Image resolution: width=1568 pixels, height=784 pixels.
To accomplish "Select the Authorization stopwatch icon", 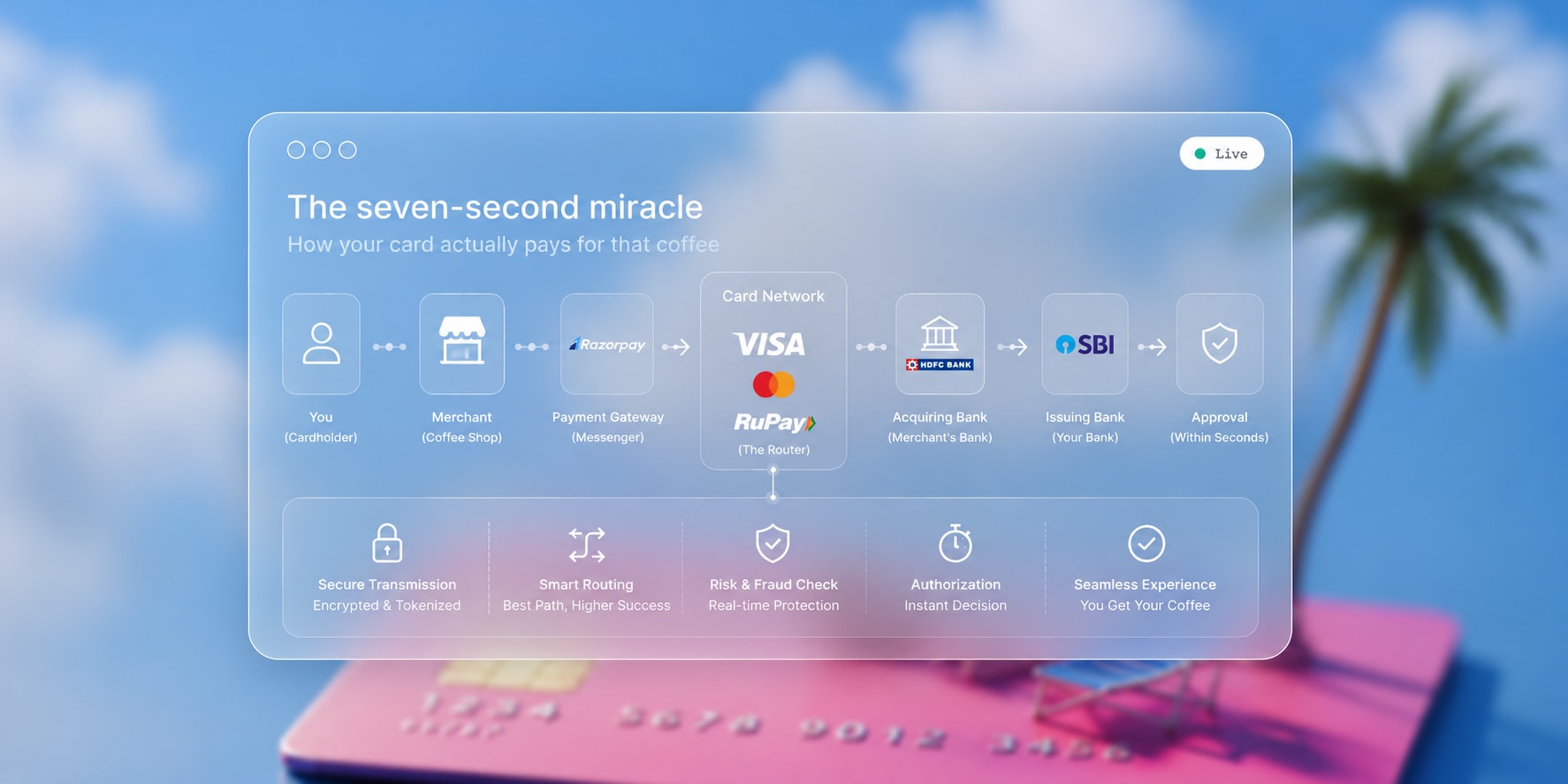I will pyautogui.click(x=955, y=543).
